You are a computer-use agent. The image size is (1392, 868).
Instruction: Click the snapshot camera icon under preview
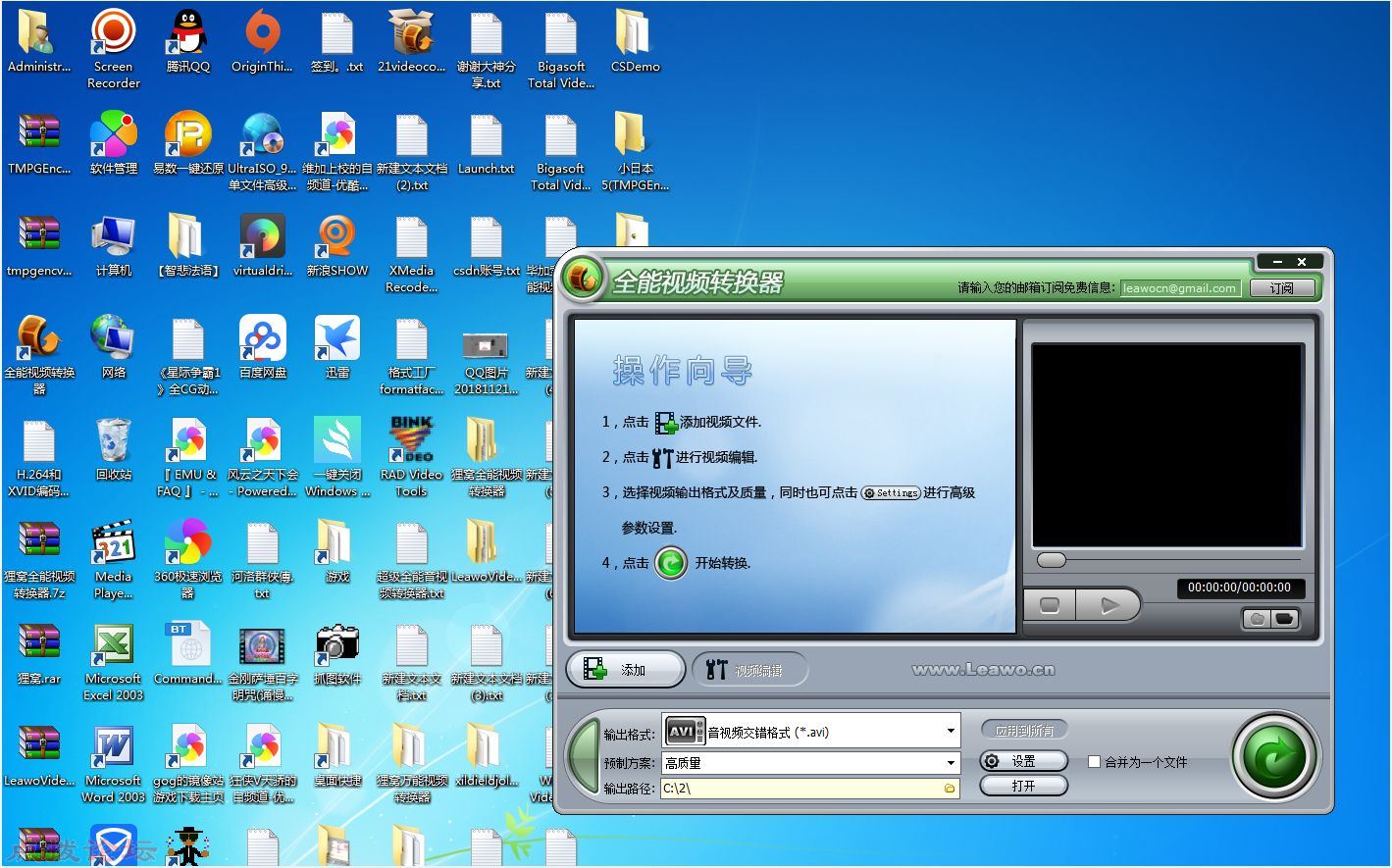coord(1257,619)
